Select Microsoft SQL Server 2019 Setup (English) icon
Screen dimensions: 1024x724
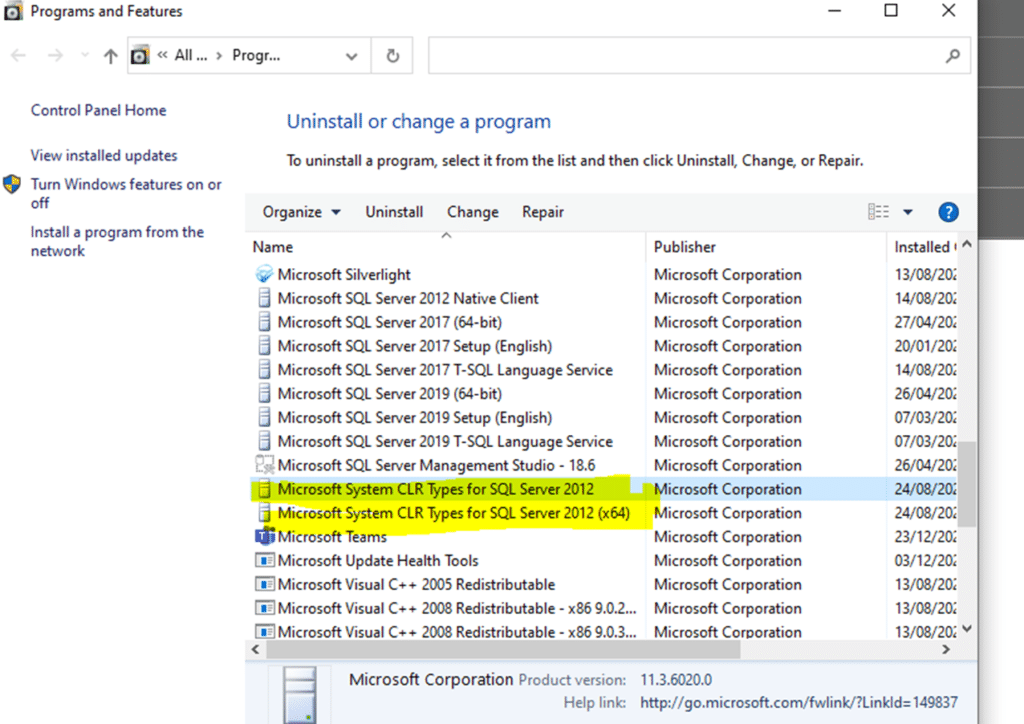pos(264,418)
